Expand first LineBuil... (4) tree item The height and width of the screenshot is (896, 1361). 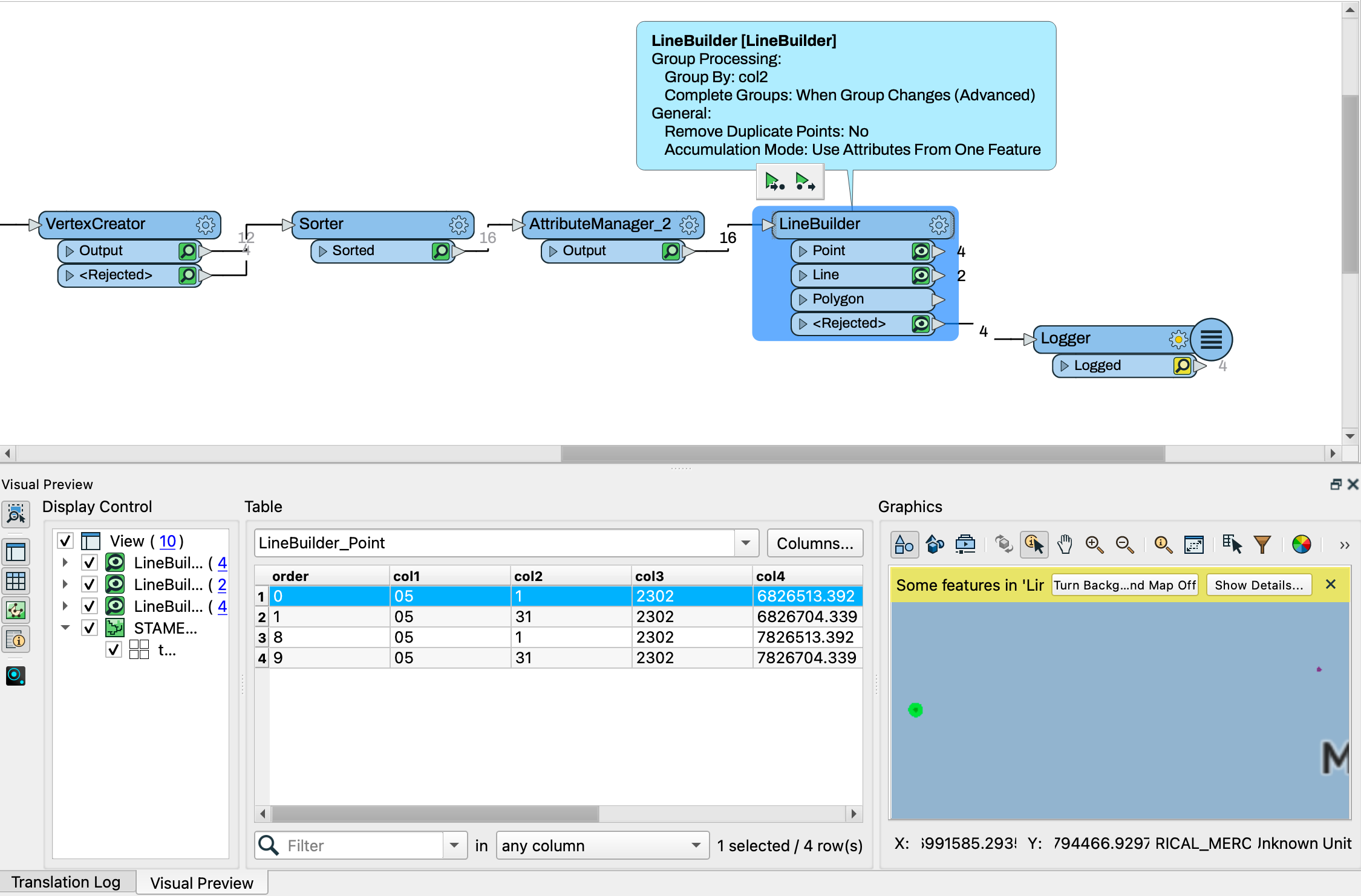point(65,563)
